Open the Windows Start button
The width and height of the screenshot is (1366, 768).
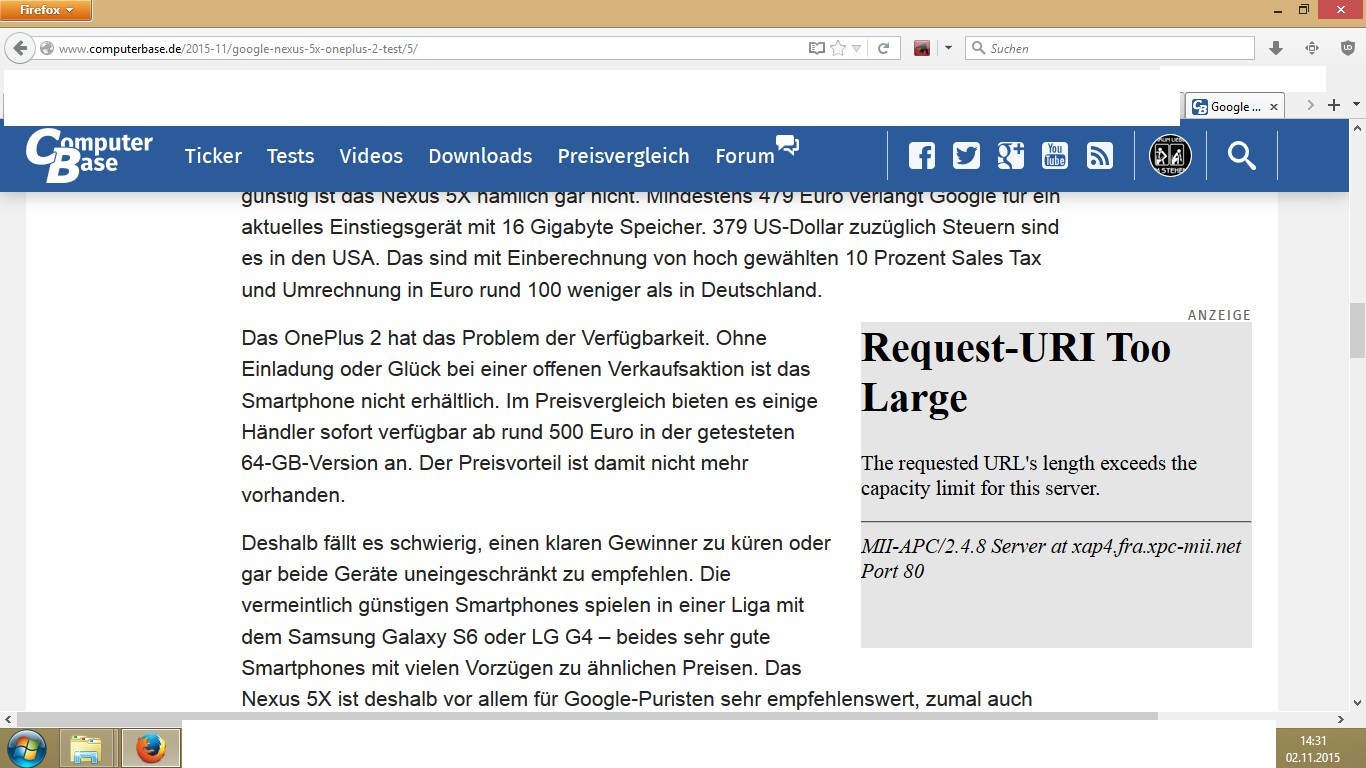[x=26, y=748]
